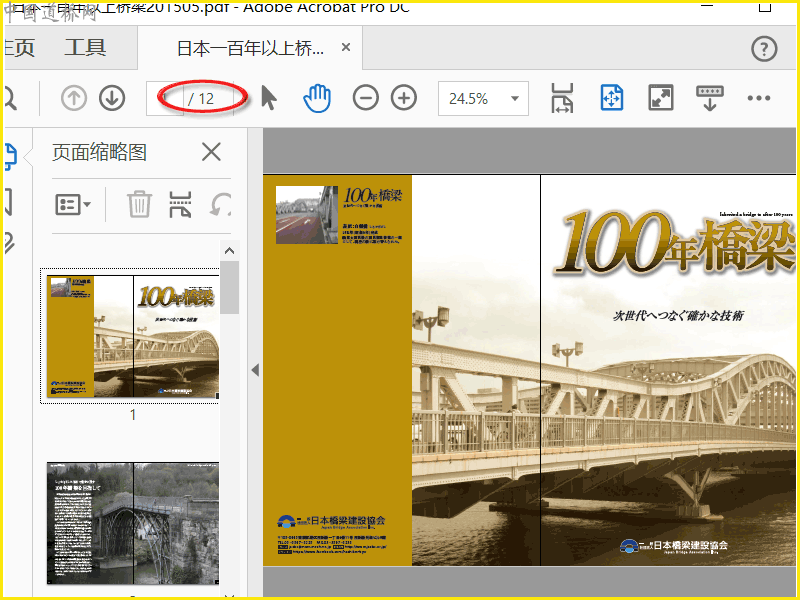Zoom out with the minus button
This screenshot has width=800, height=600.
coord(365,98)
